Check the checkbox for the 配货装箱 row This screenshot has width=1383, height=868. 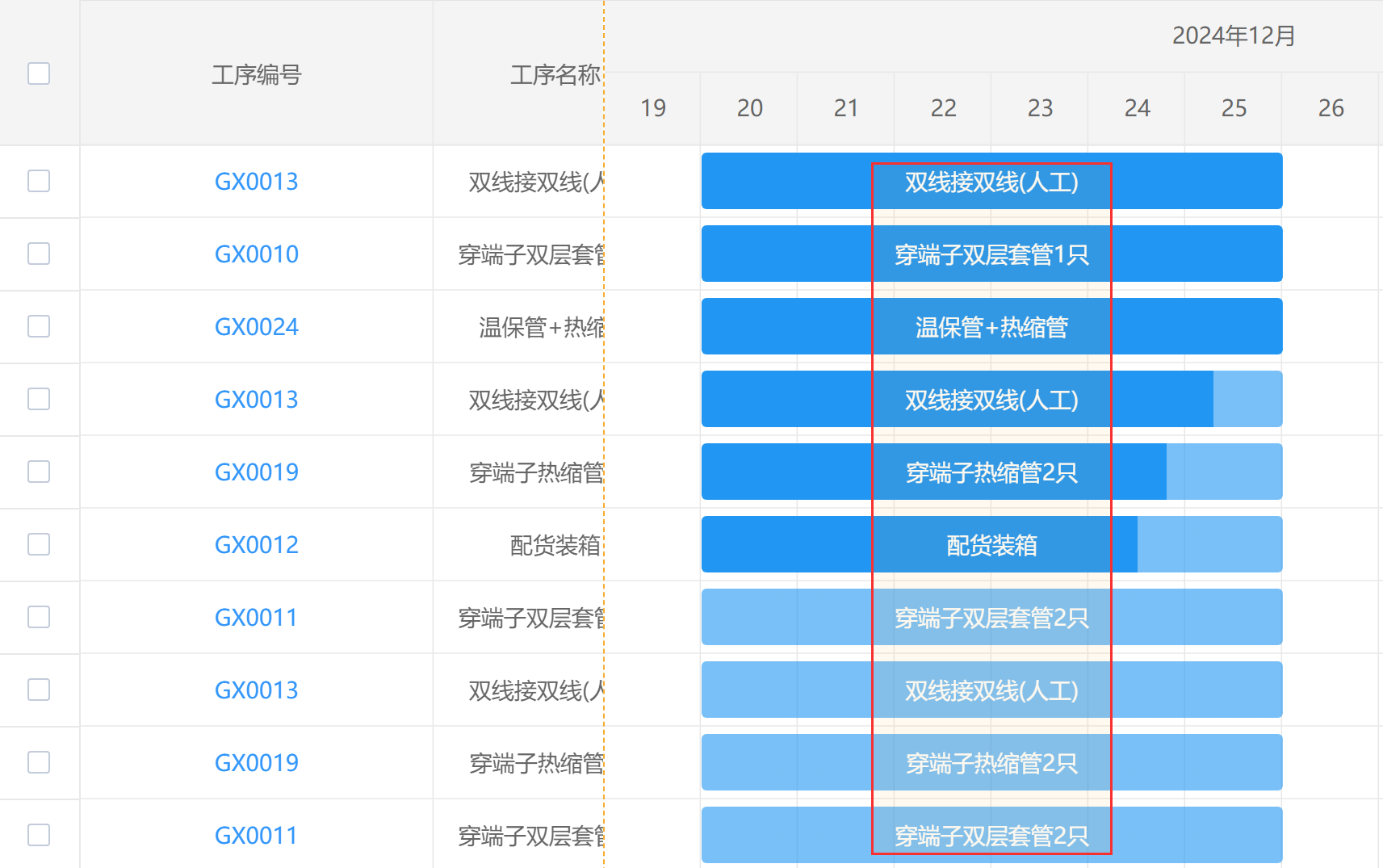pos(38,544)
